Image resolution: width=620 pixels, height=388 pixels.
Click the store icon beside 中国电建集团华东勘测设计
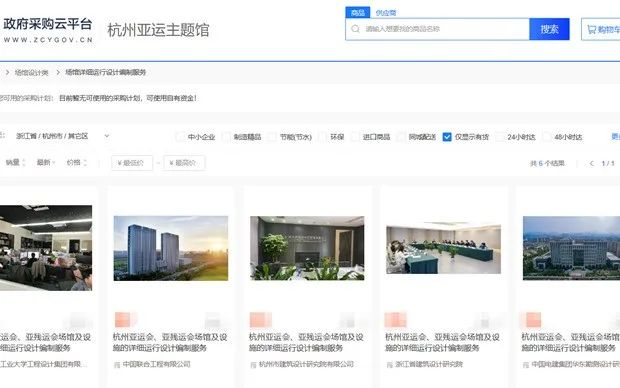pyautogui.click(x=525, y=365)
